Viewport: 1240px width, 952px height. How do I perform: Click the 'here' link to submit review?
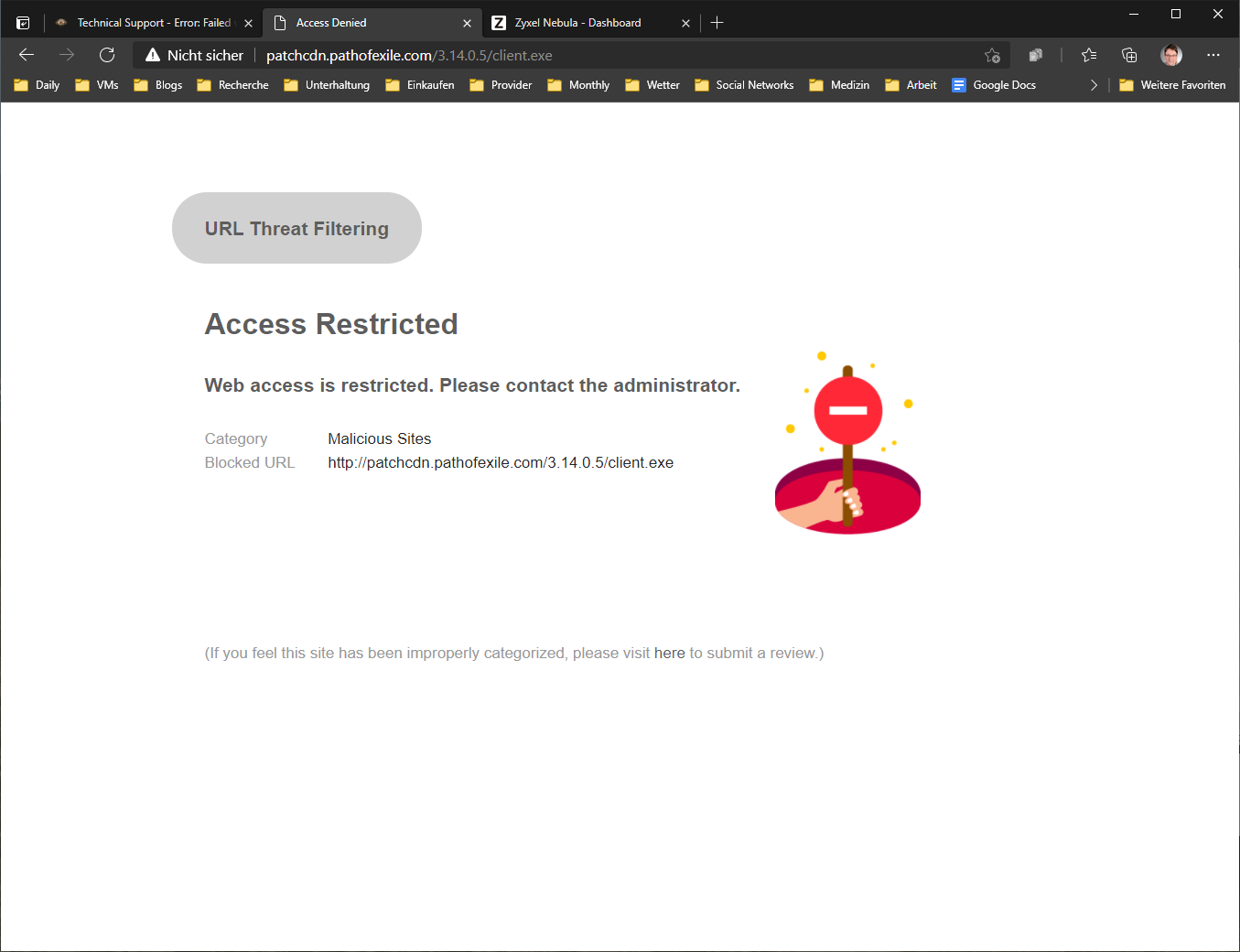[669, 653]
